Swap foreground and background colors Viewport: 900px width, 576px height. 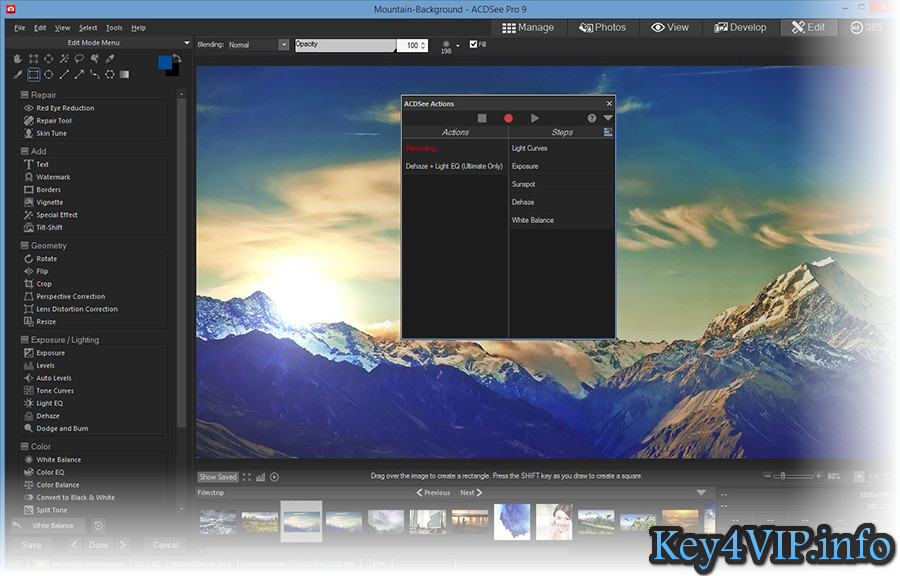tap(177, 59)
